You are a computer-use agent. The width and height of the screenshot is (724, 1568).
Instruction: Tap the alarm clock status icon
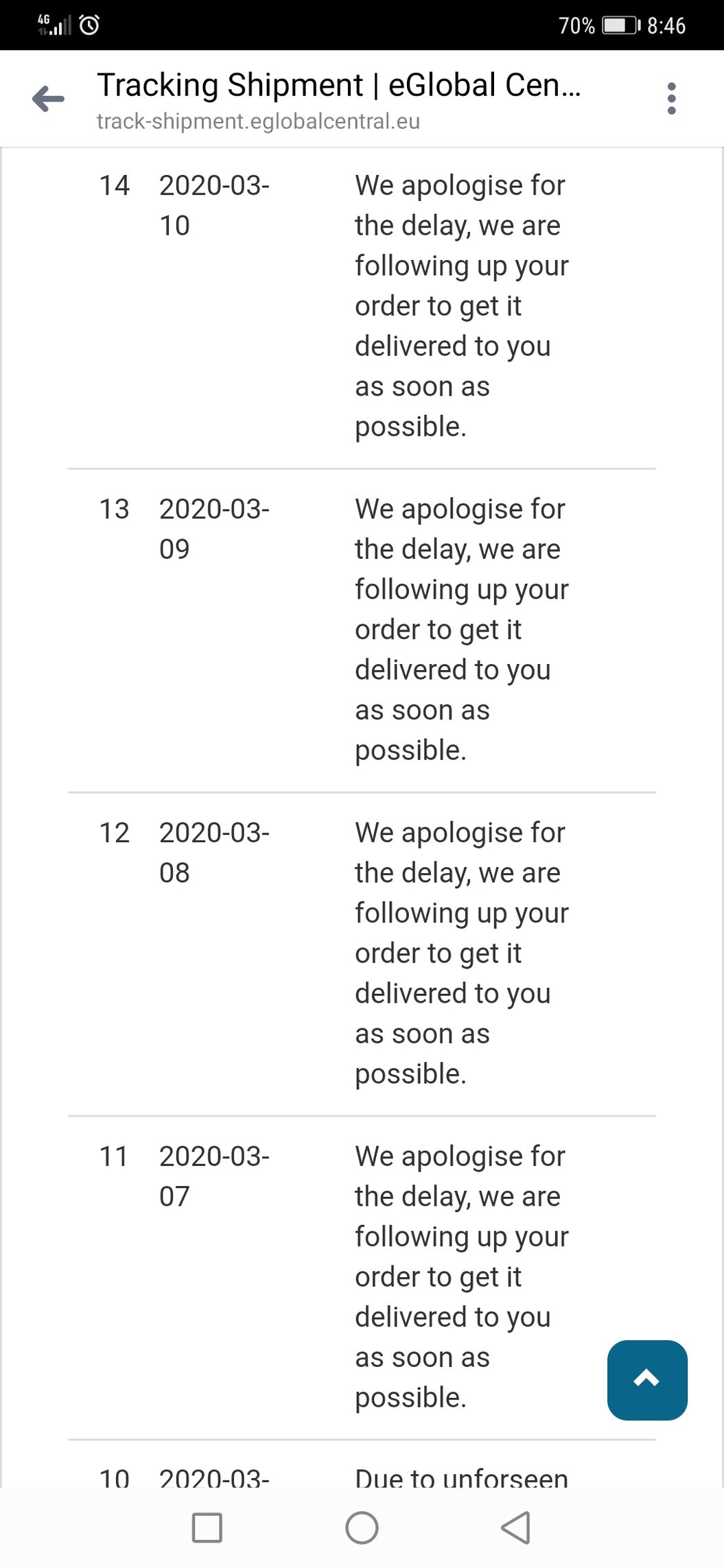point(90,25)
